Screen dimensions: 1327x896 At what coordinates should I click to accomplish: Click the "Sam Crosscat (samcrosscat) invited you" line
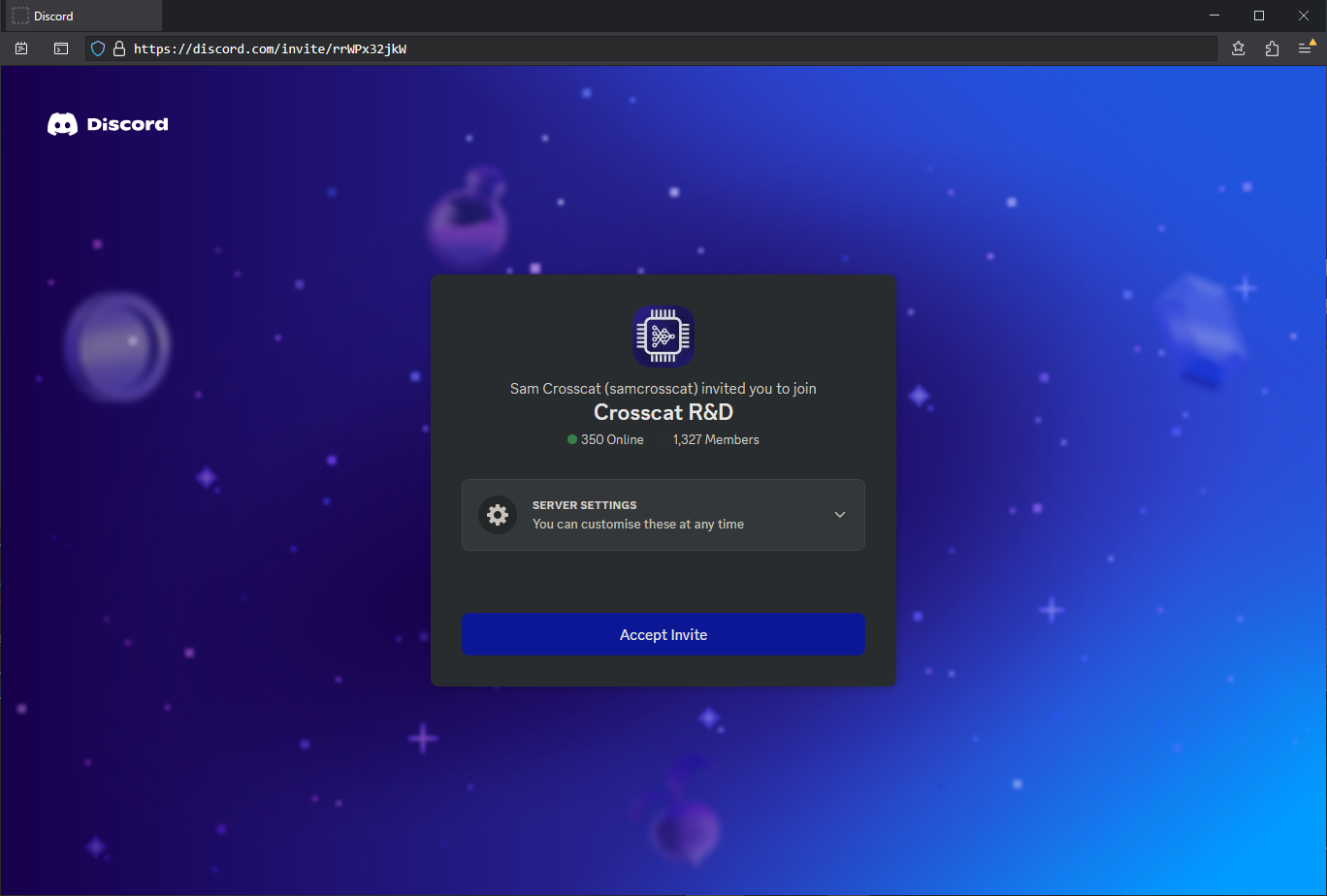pos(663,389)
